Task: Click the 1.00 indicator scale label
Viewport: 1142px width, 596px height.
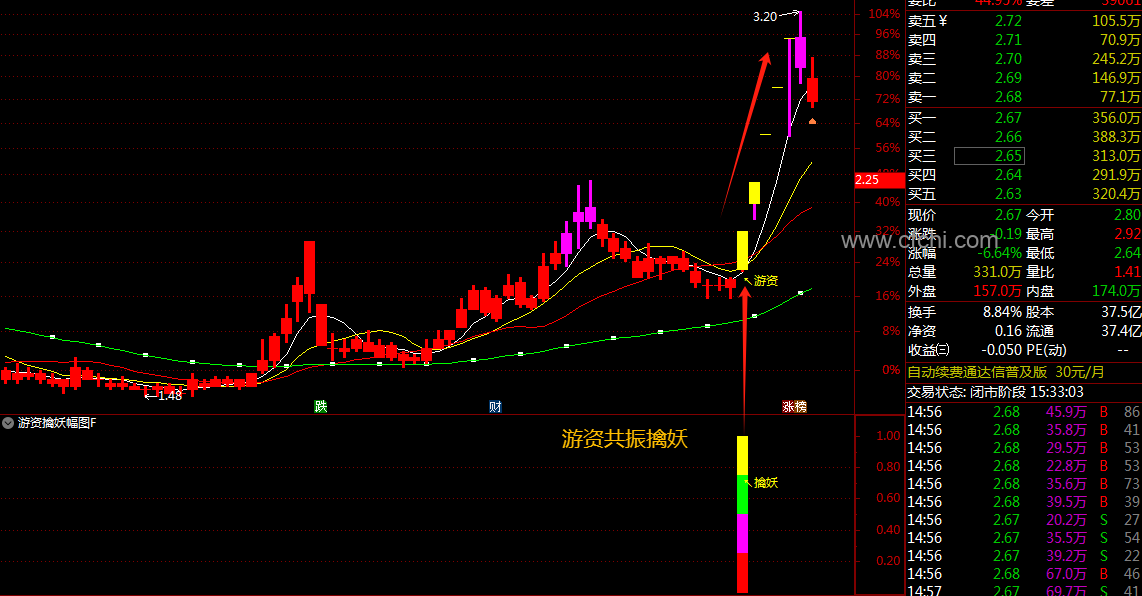Action: [x=889, y=436]
